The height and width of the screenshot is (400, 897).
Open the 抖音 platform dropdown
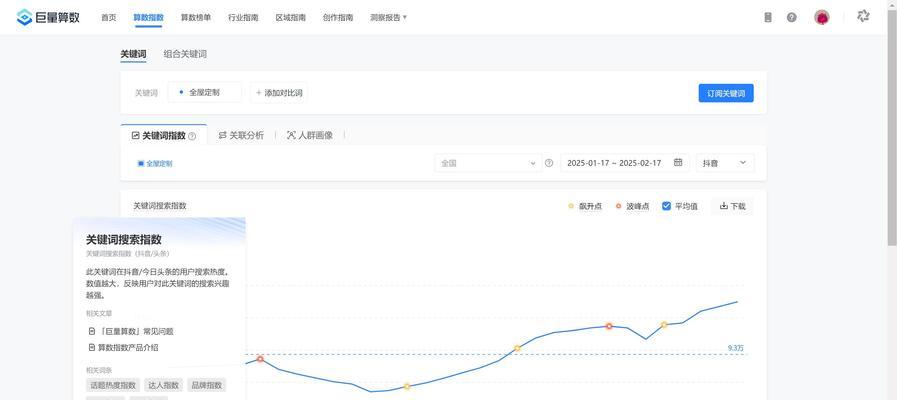coord(725,163)
